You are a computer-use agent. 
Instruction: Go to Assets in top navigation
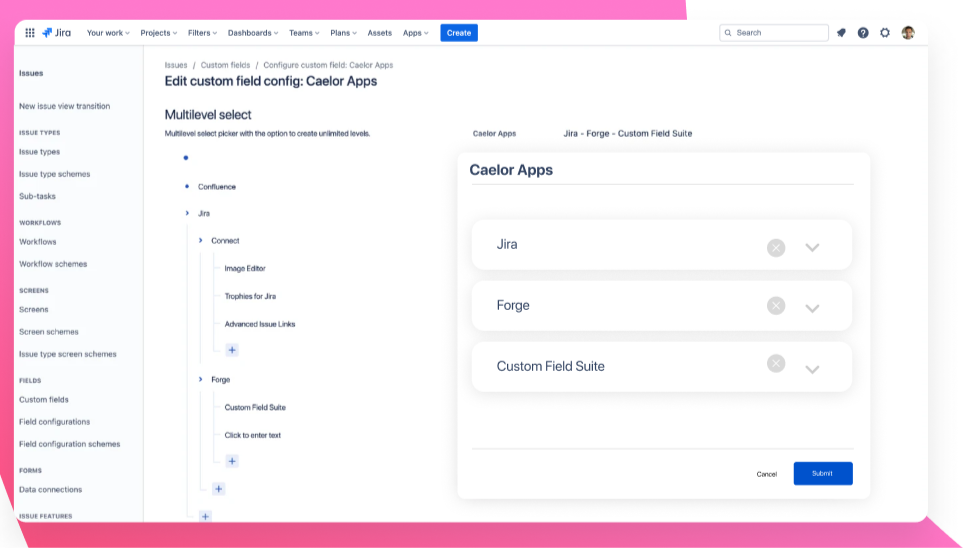click(380, 33)
